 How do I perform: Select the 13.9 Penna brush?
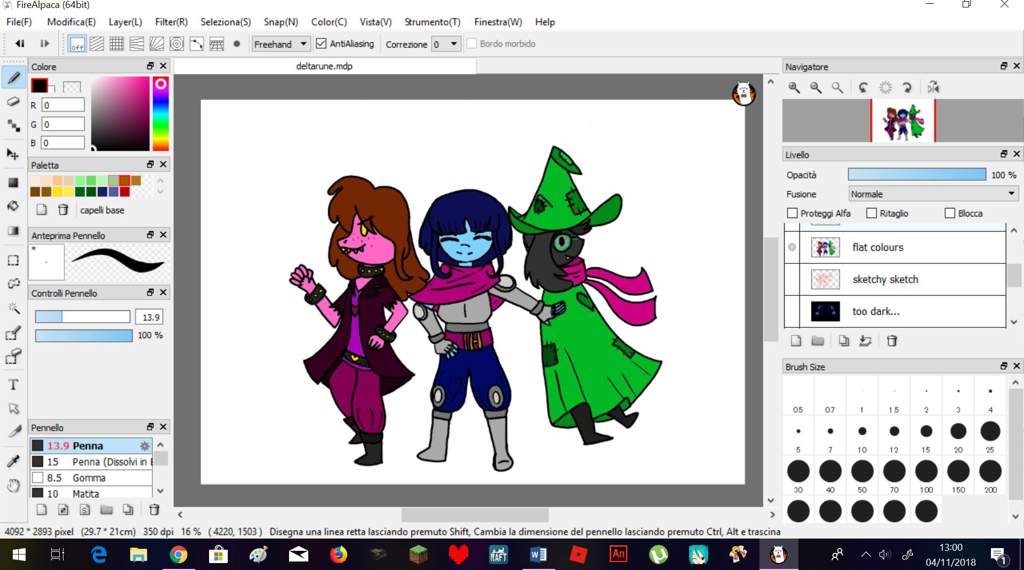(x=91, y=445)
